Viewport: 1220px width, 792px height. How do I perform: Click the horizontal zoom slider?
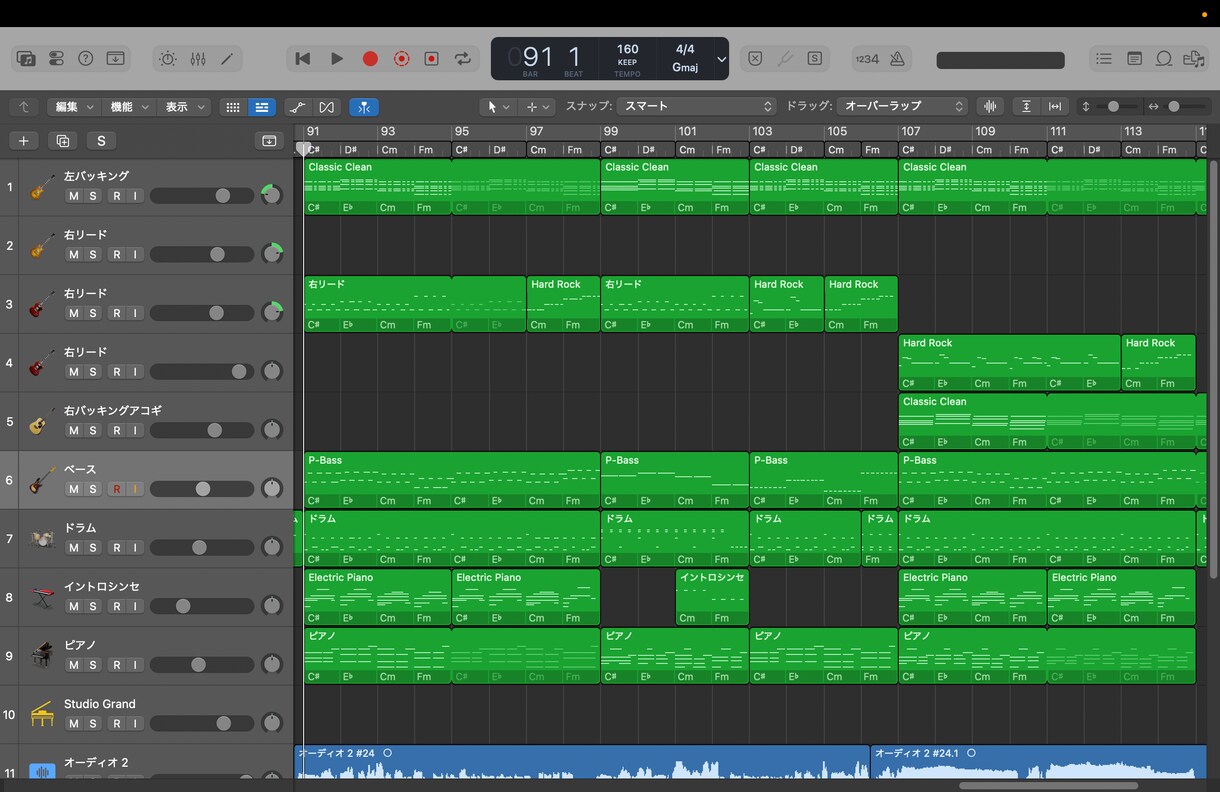1186,106
